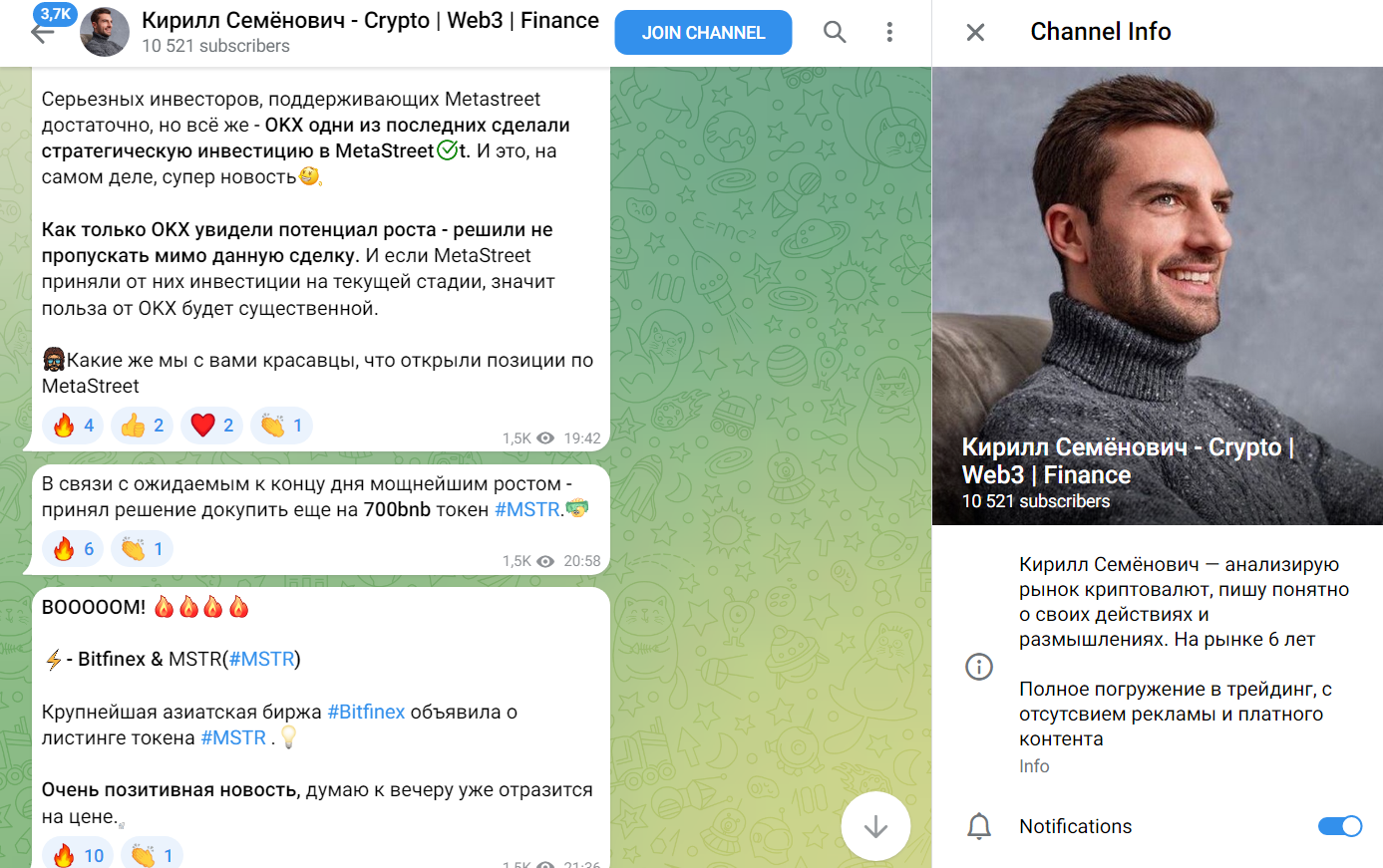Image resolution: width=1383 pixels, height=868 pixels.
Task: Click the verified check emoji in MetaStreet text
Action: coord(448,150)
